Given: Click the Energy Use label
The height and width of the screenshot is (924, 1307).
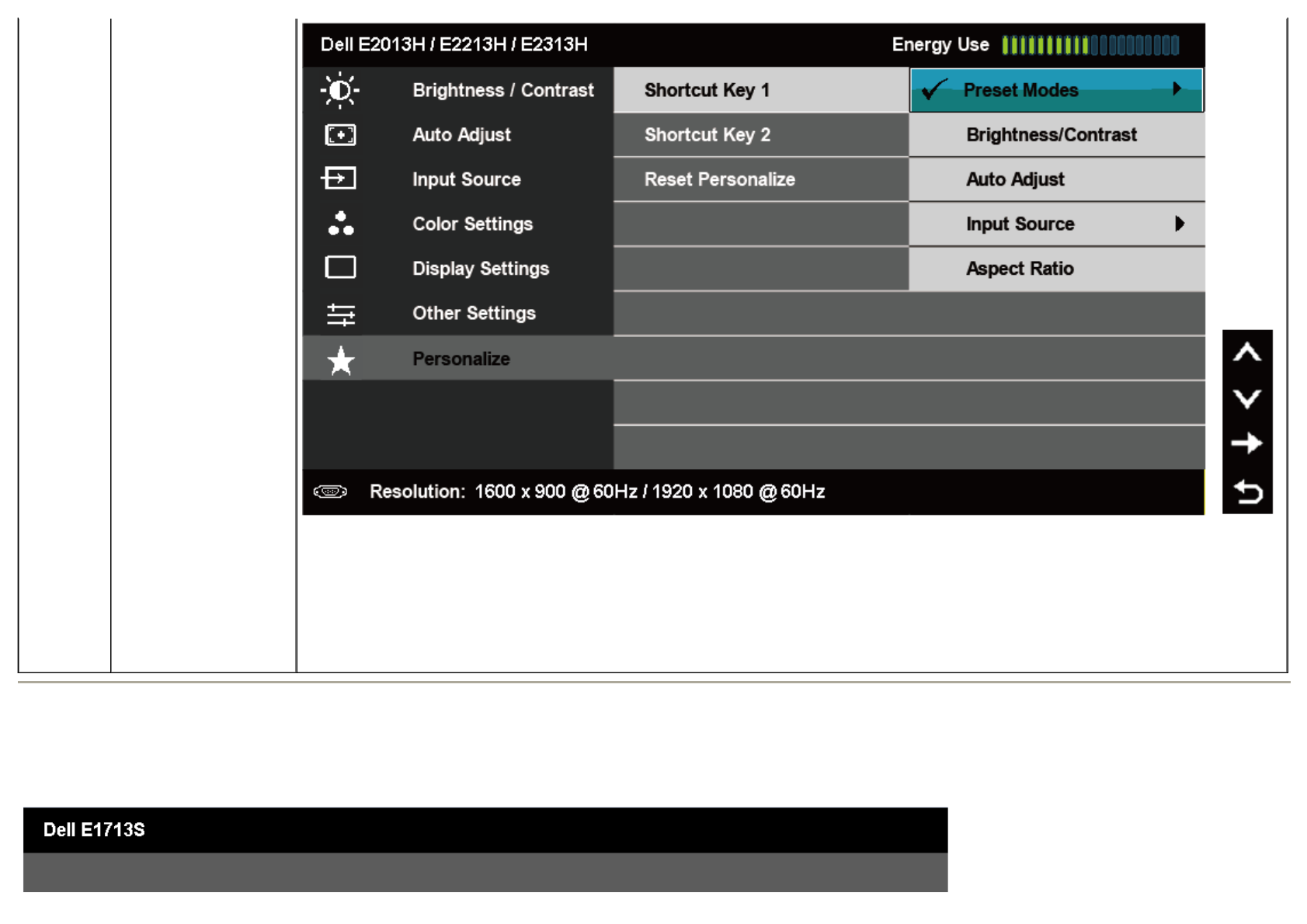Looking at the screenshot, I should pyautogui.click(x=940, y=45).
